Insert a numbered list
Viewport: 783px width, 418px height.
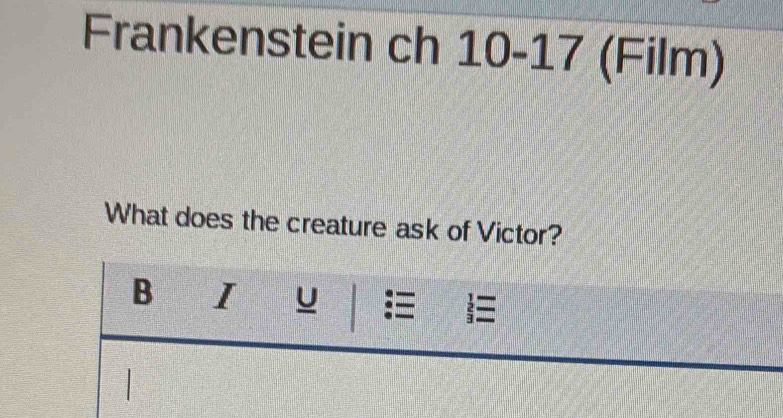[x=480, y=309]
